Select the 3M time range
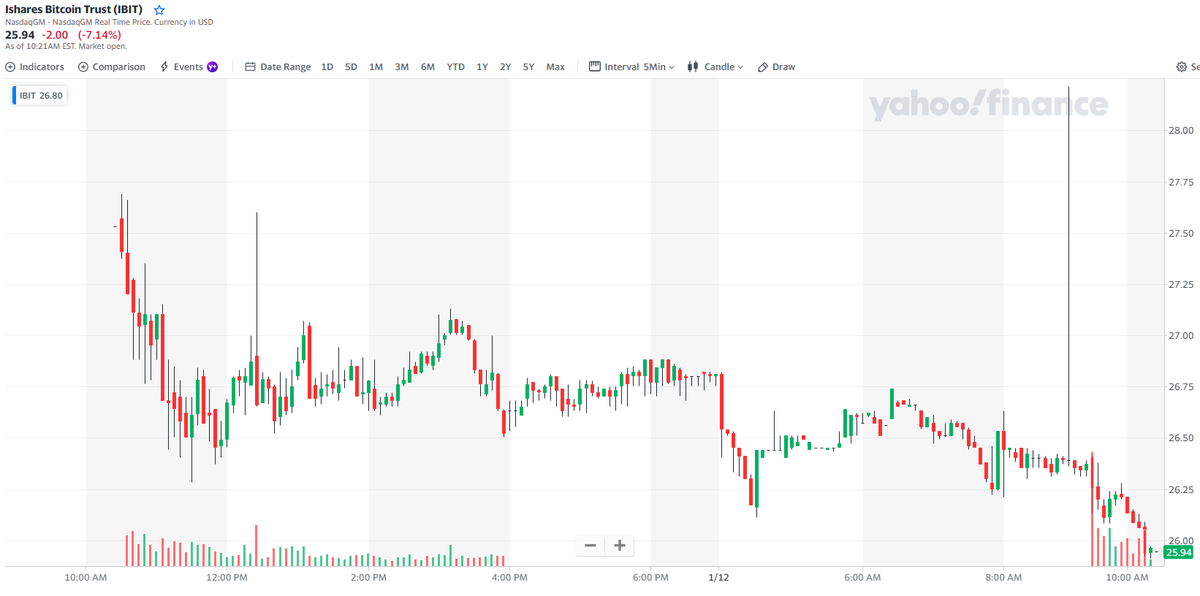This screenshot has height=596, width=1200. (x=402, y=67)
